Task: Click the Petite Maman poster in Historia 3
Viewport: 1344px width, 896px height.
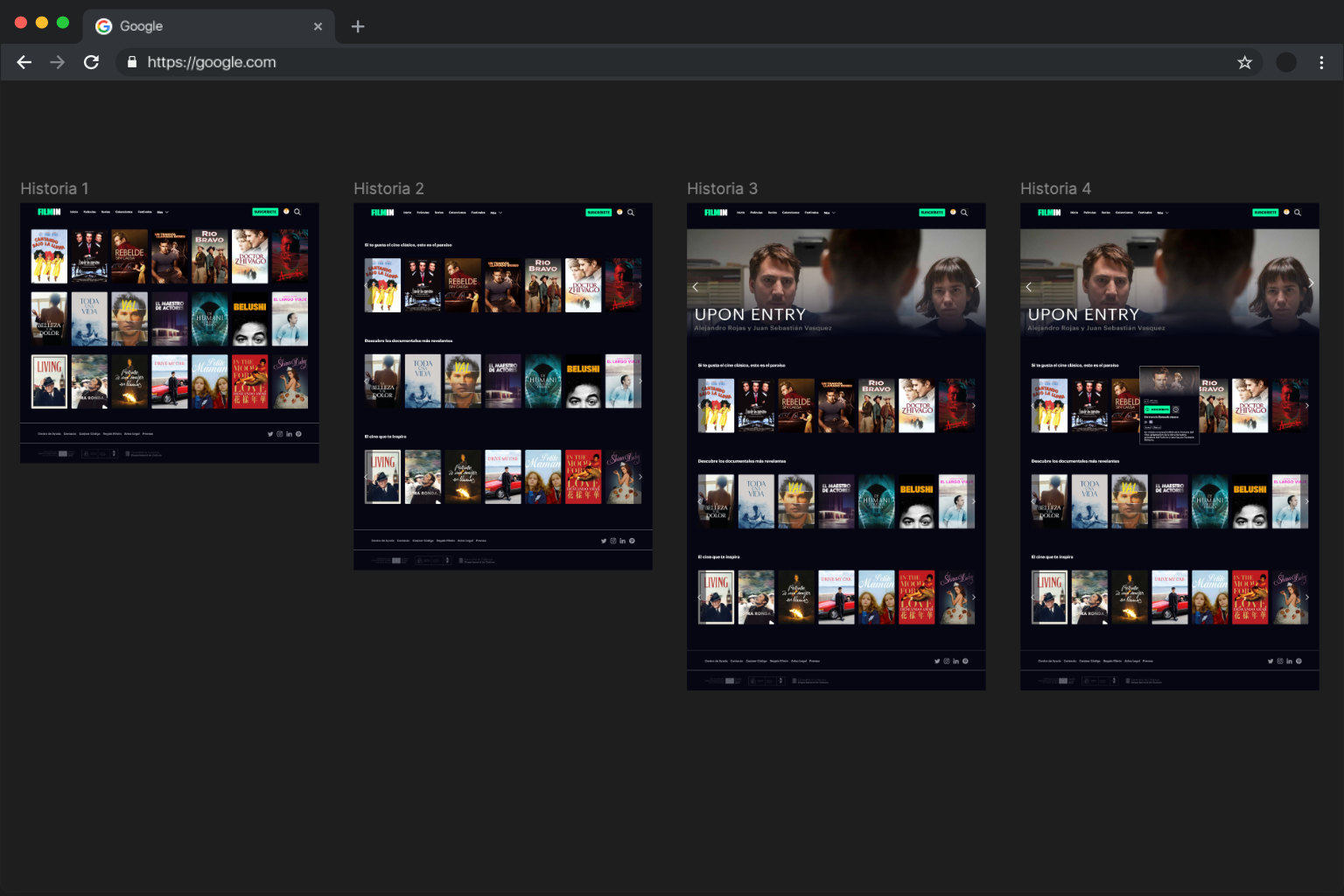Action: 877,598
